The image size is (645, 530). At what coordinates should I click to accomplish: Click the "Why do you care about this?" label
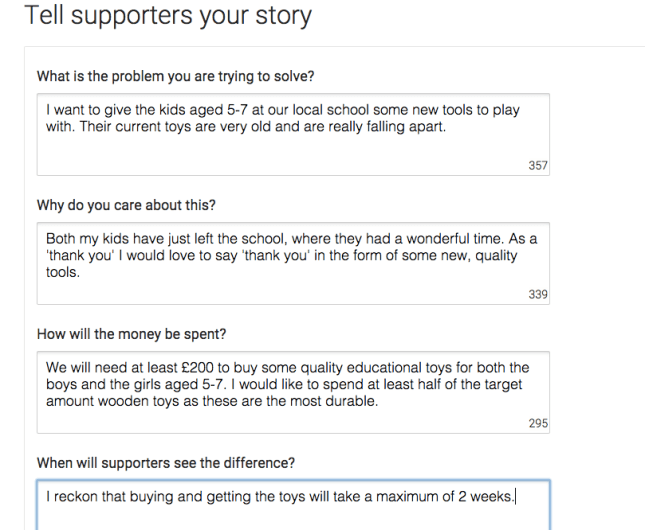tap(126, 205)
